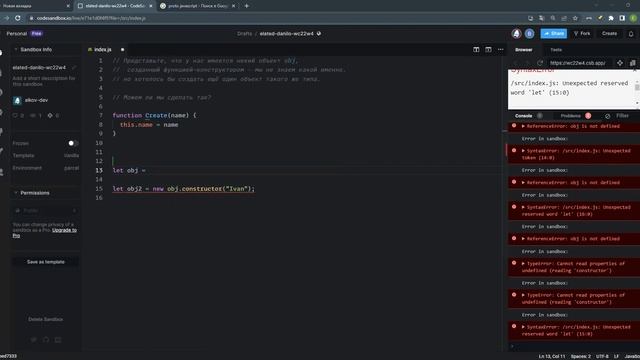This screenshot has height=360, width=640.
Task: Close the SyntaxError overlay
Action: point(635,70)
